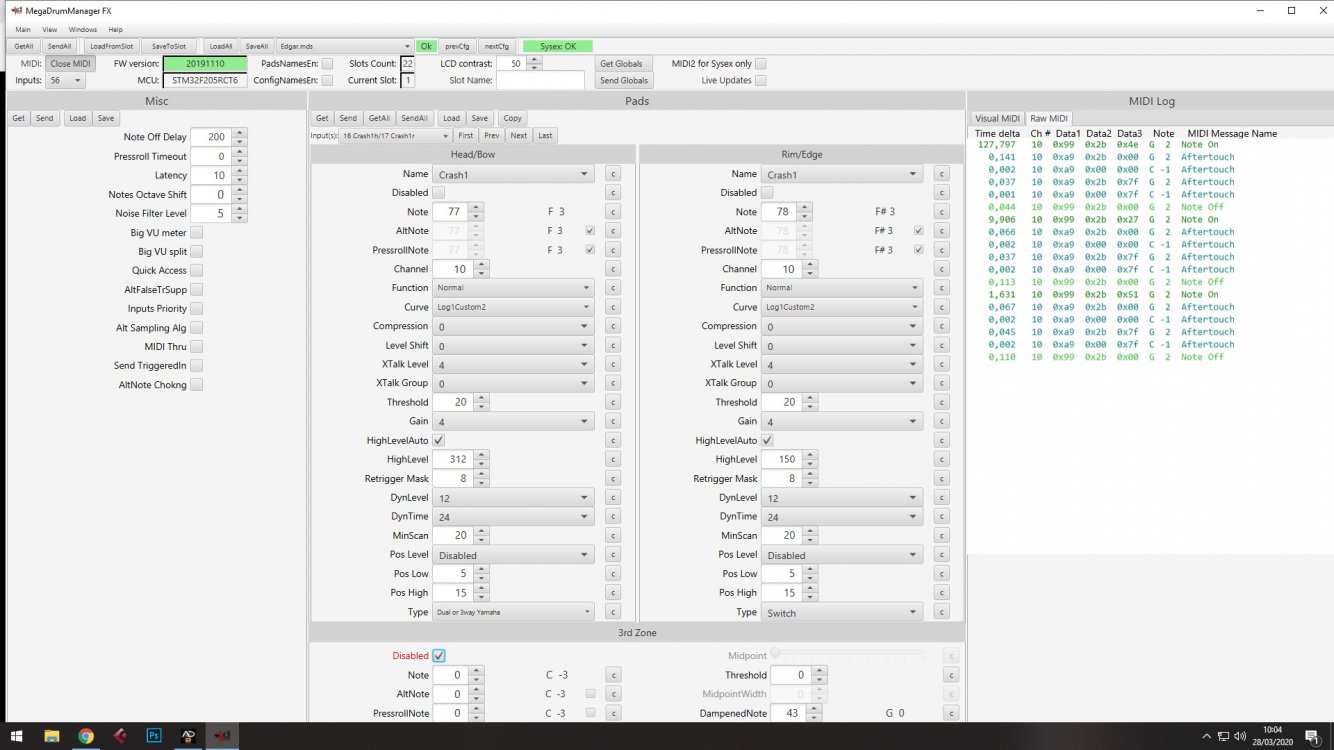This screenshot has height=750, width=1334.
Task: Open the Input(s) pad selector dropdown
Action: tap(394, 135)
